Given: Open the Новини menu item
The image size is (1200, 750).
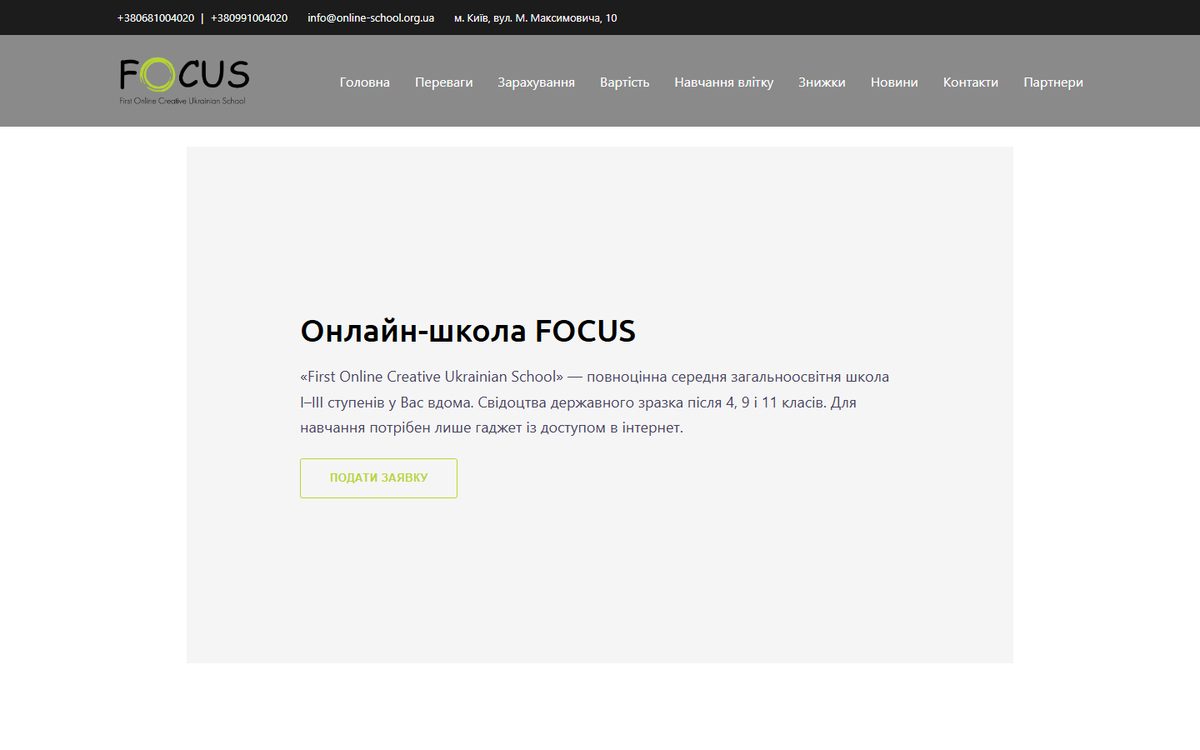Looking at the screenshot, I should (894, 82).
